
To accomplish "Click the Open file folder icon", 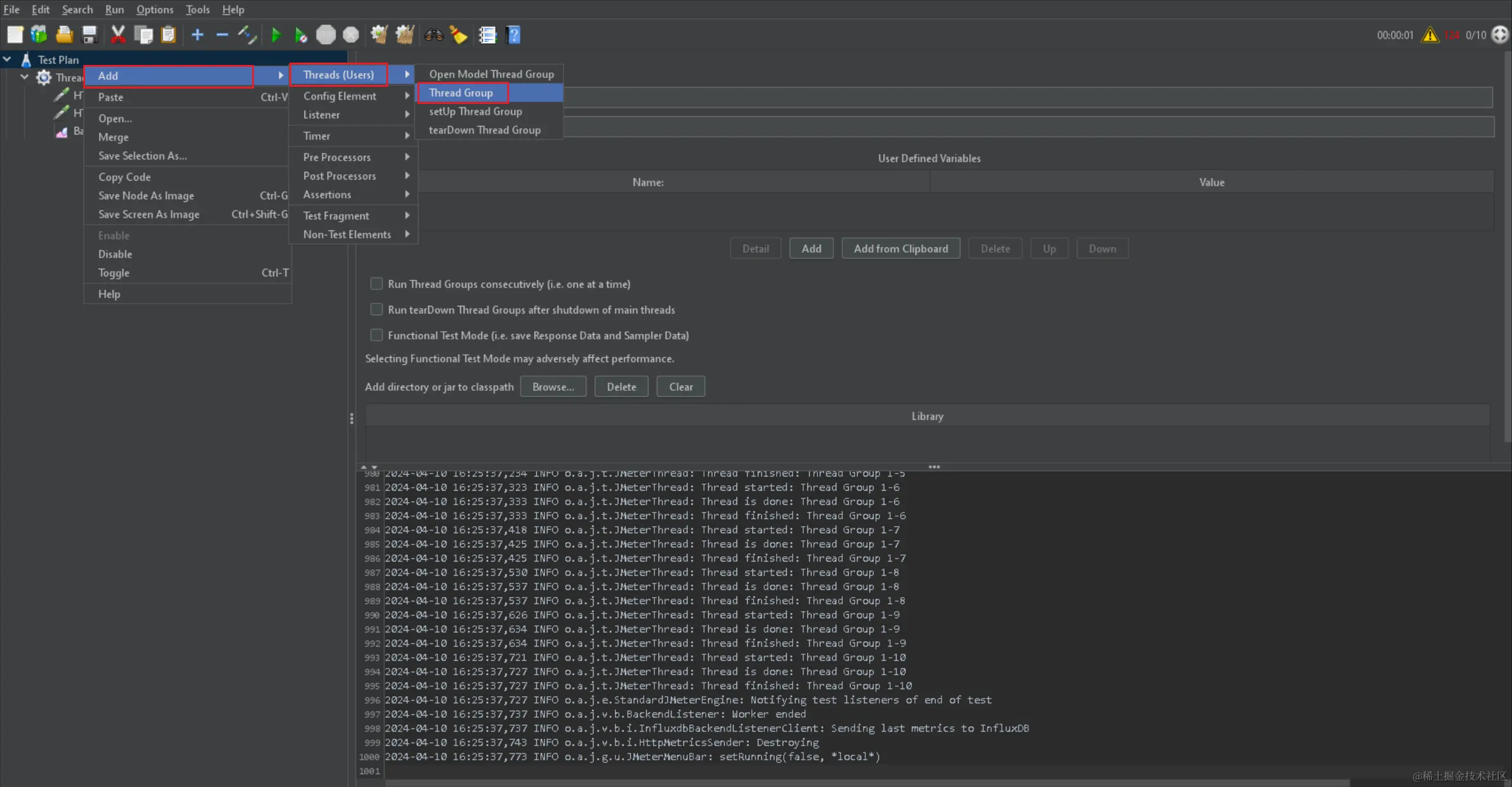I will [64, 35].
